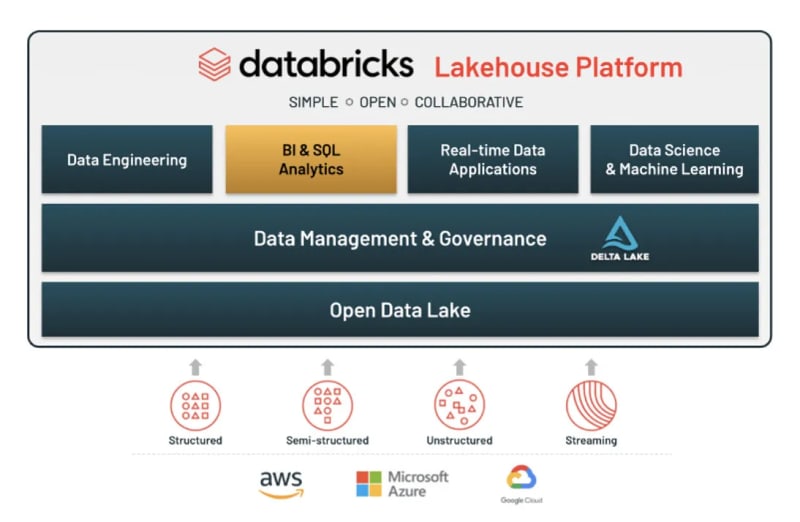This screenshot has height=522, width=800.
Task: Select the Streaming data circle icon
Action: 591,406
